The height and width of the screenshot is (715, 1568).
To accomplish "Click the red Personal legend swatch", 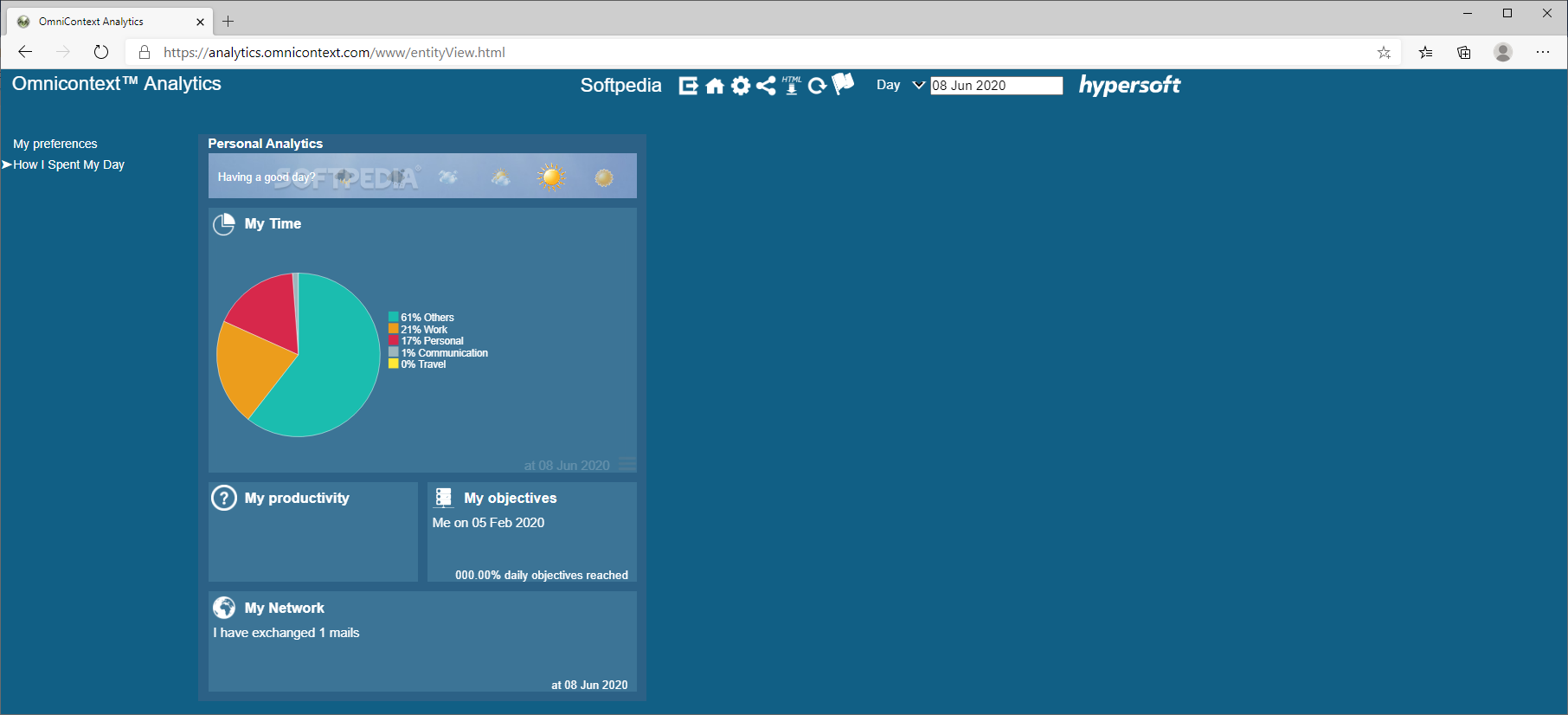I will [394, 340].
